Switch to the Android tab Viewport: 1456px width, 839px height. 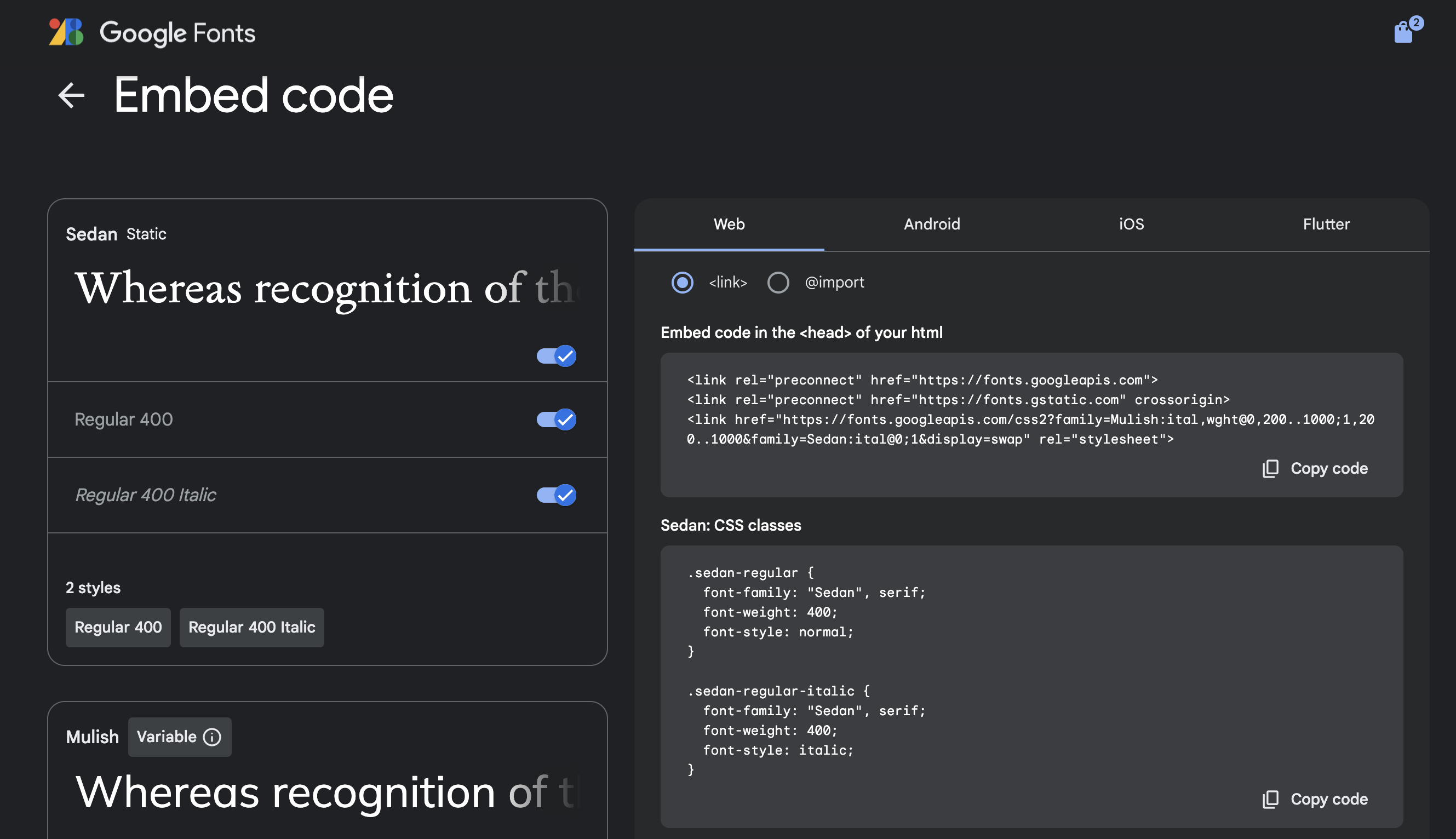pos(932,224)
